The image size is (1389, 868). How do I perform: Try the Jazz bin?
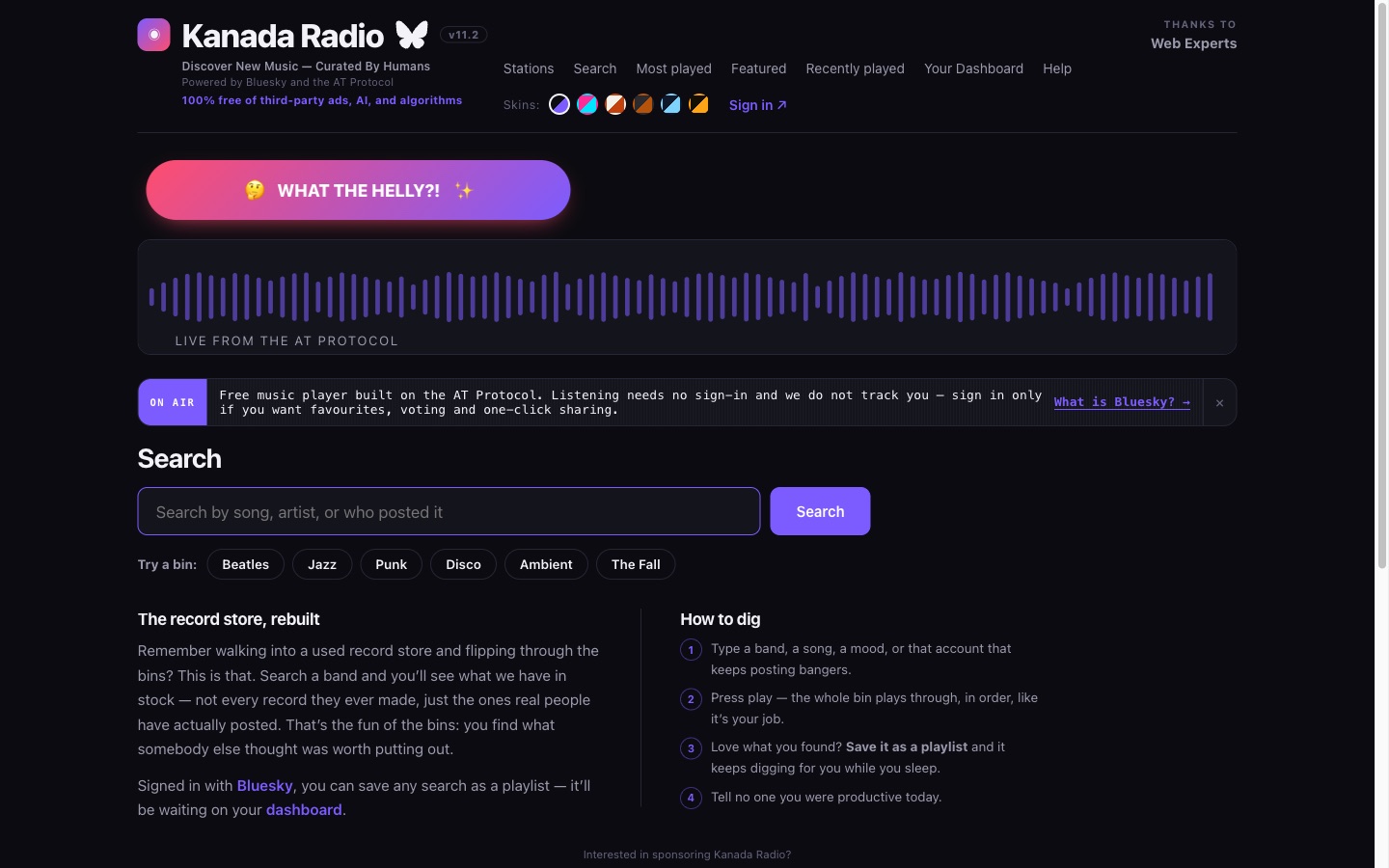(322, 564)
